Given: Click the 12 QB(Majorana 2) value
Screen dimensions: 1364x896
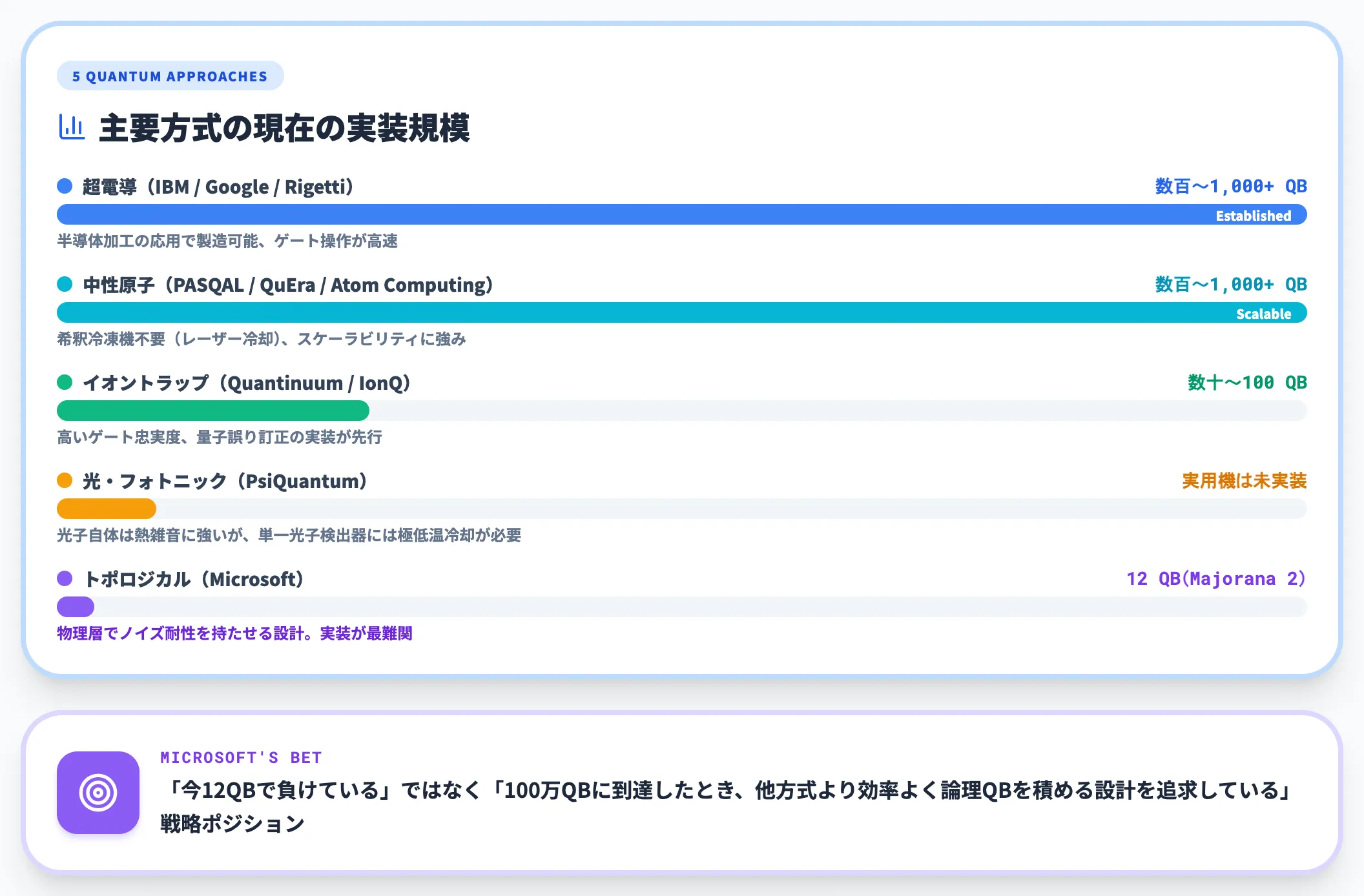Looking at the screenshot, I should [x=1217, y=578].
